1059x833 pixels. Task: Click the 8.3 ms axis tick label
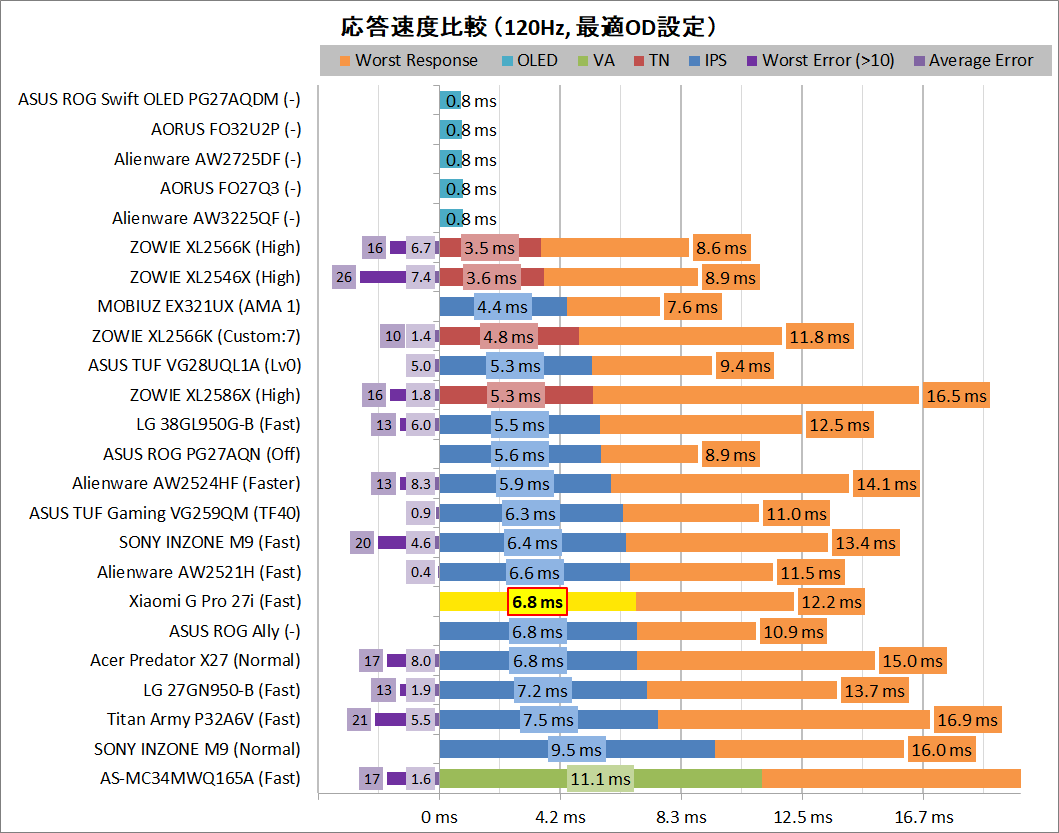click(x=681, y=817)
